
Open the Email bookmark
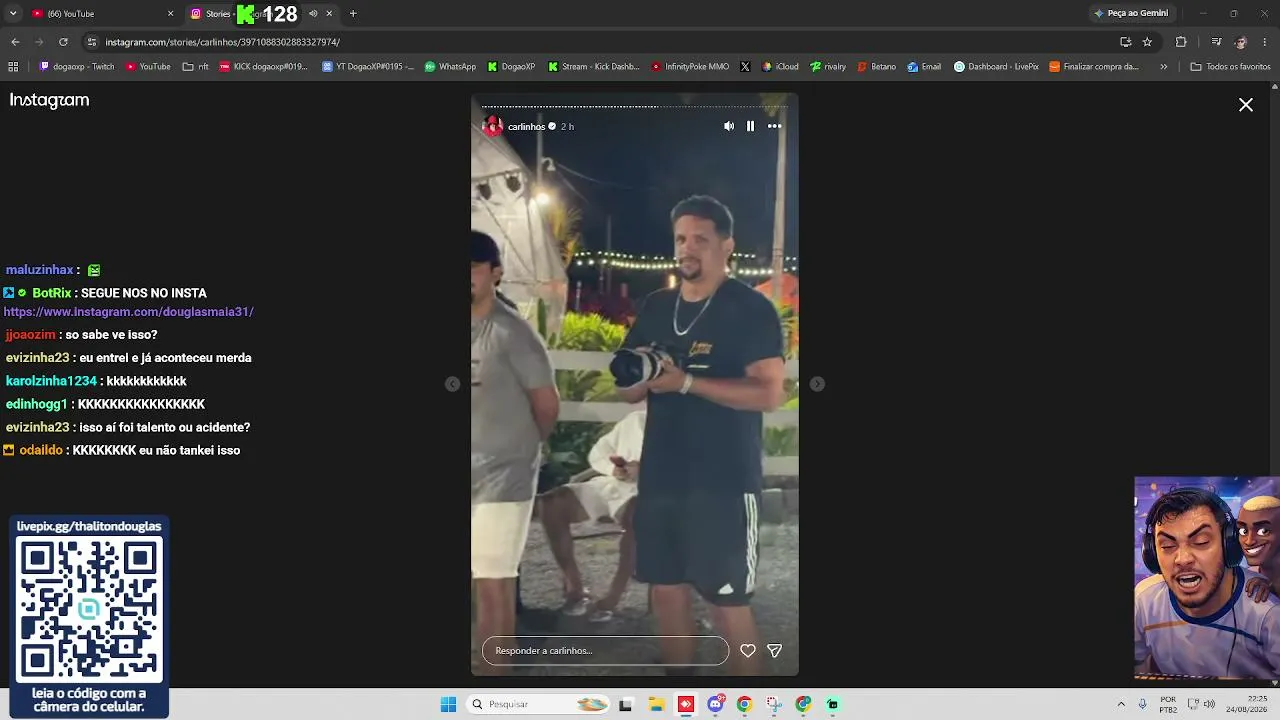pyautogui.click(x=924, y=67)
